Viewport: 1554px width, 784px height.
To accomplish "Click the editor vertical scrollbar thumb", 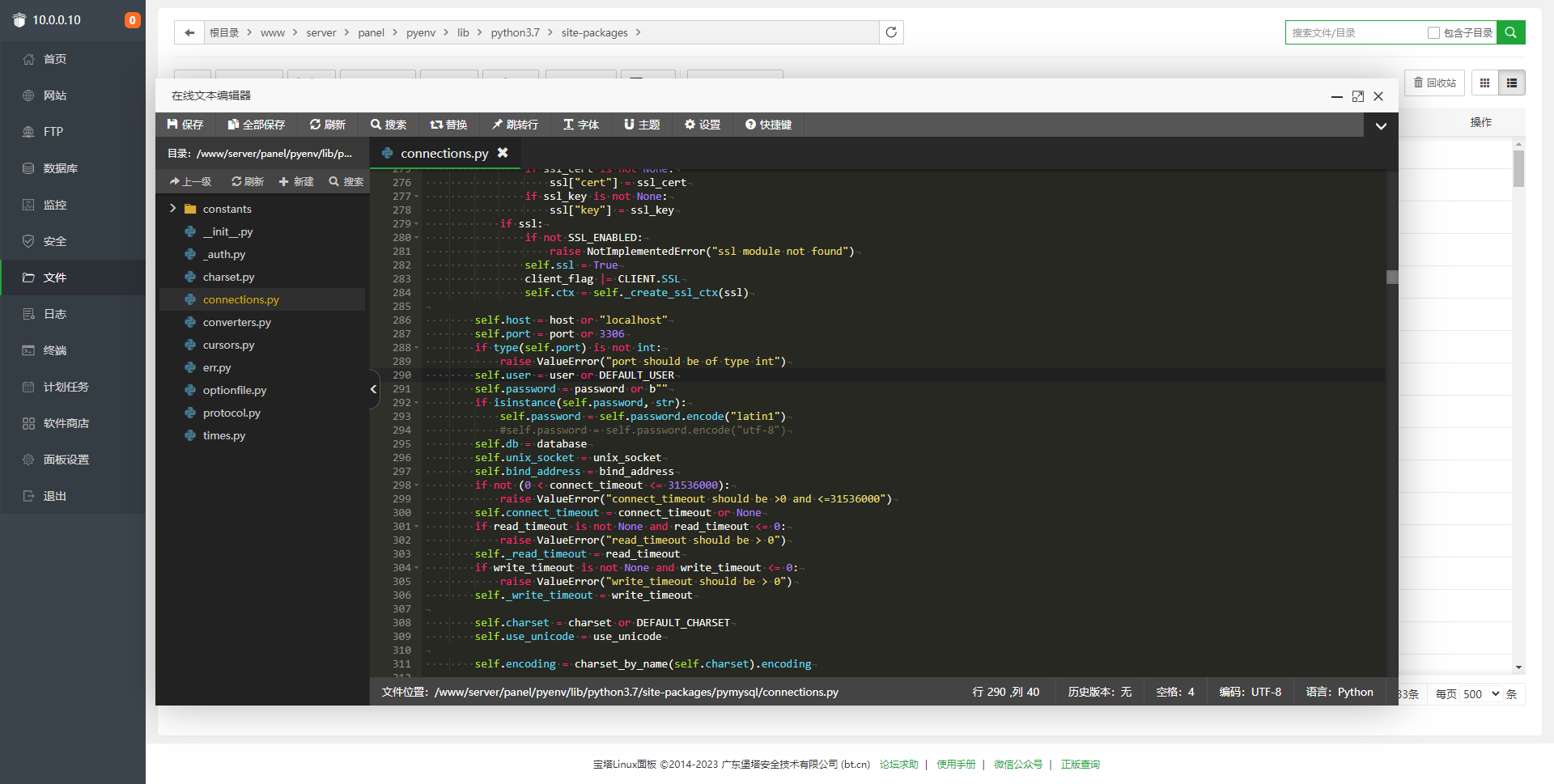I will pos(1392,277).
